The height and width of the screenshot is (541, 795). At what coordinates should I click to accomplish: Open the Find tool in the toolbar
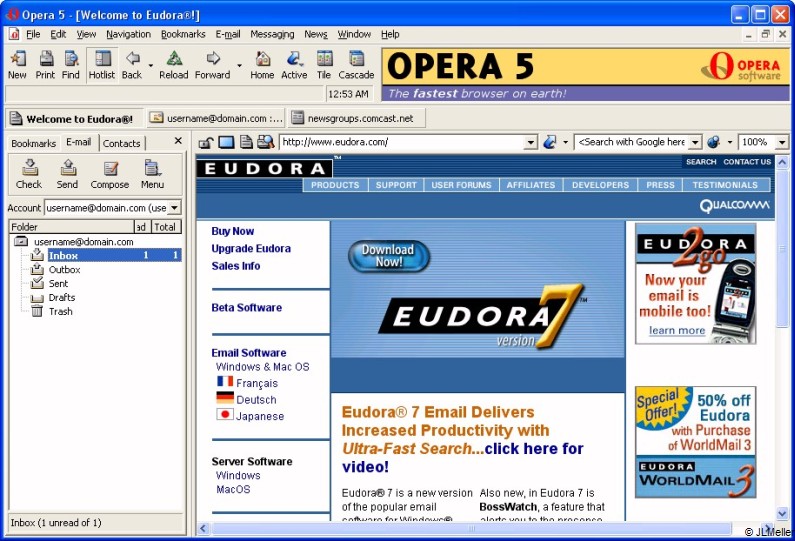pyautogui.click(x=70, y=65)
